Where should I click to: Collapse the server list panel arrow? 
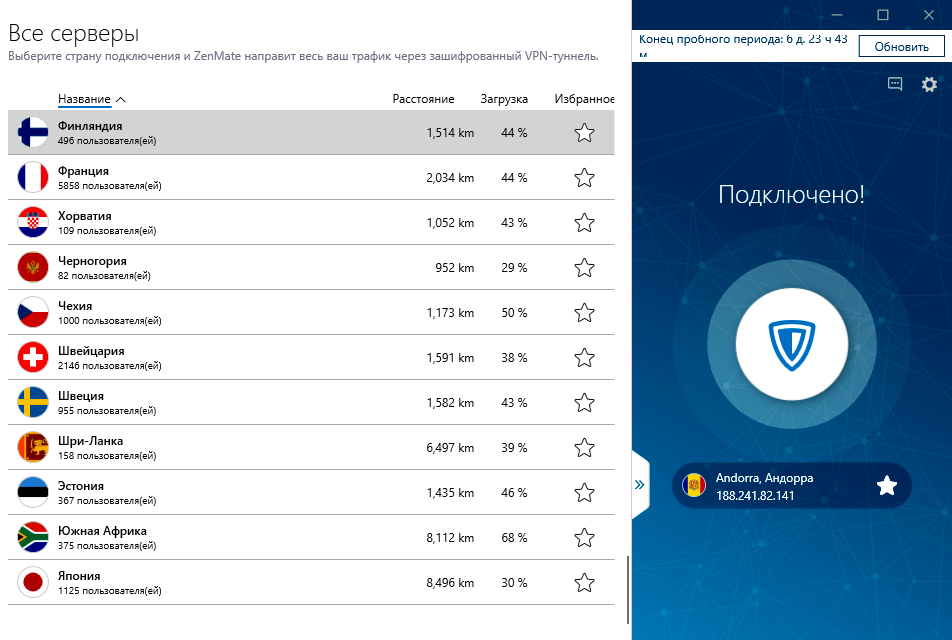point(640,485)
